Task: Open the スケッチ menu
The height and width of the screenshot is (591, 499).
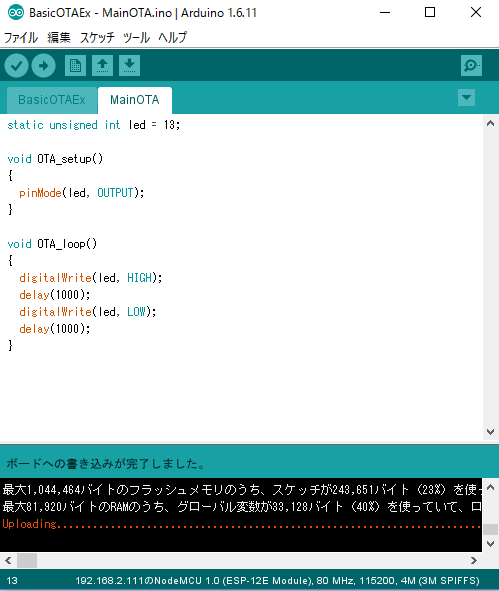Action: coord(97,37)
